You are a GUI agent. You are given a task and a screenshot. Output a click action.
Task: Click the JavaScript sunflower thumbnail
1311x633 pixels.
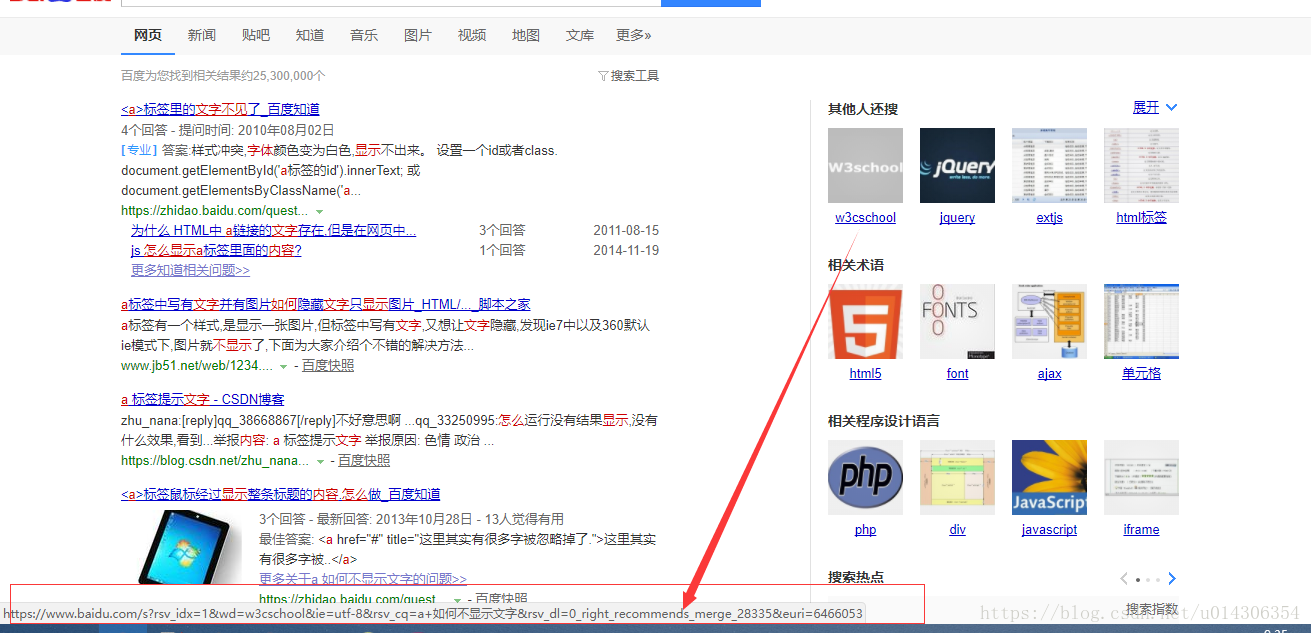click(x=1049, y=477)
